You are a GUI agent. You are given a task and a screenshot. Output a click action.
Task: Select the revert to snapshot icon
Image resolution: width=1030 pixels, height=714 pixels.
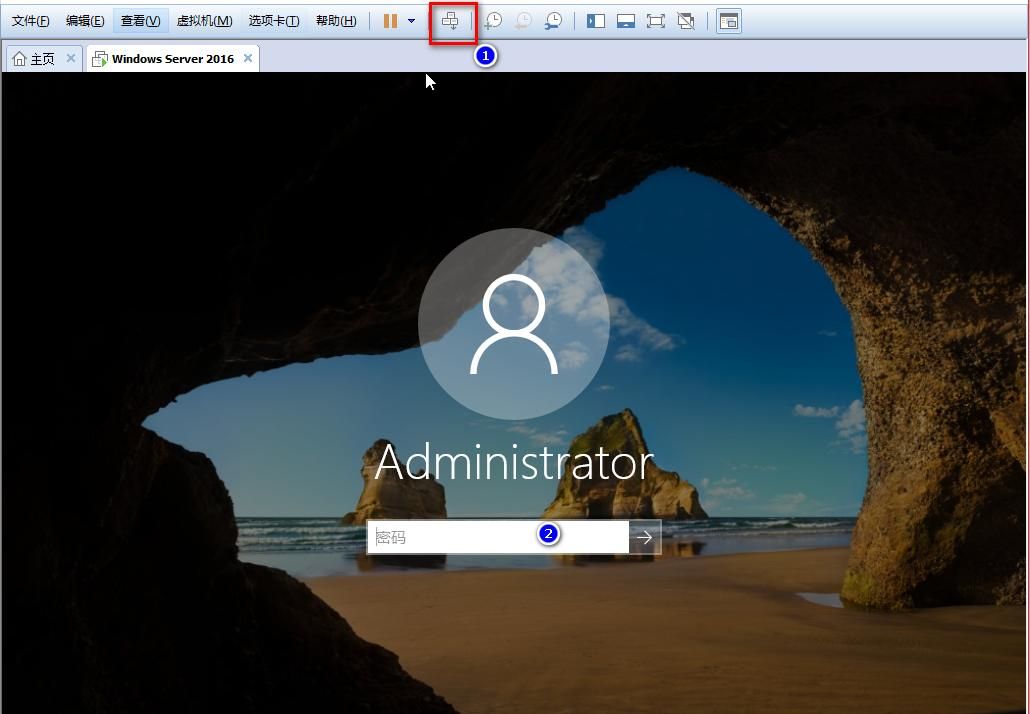pyautogui.click(x=523, y=20)
